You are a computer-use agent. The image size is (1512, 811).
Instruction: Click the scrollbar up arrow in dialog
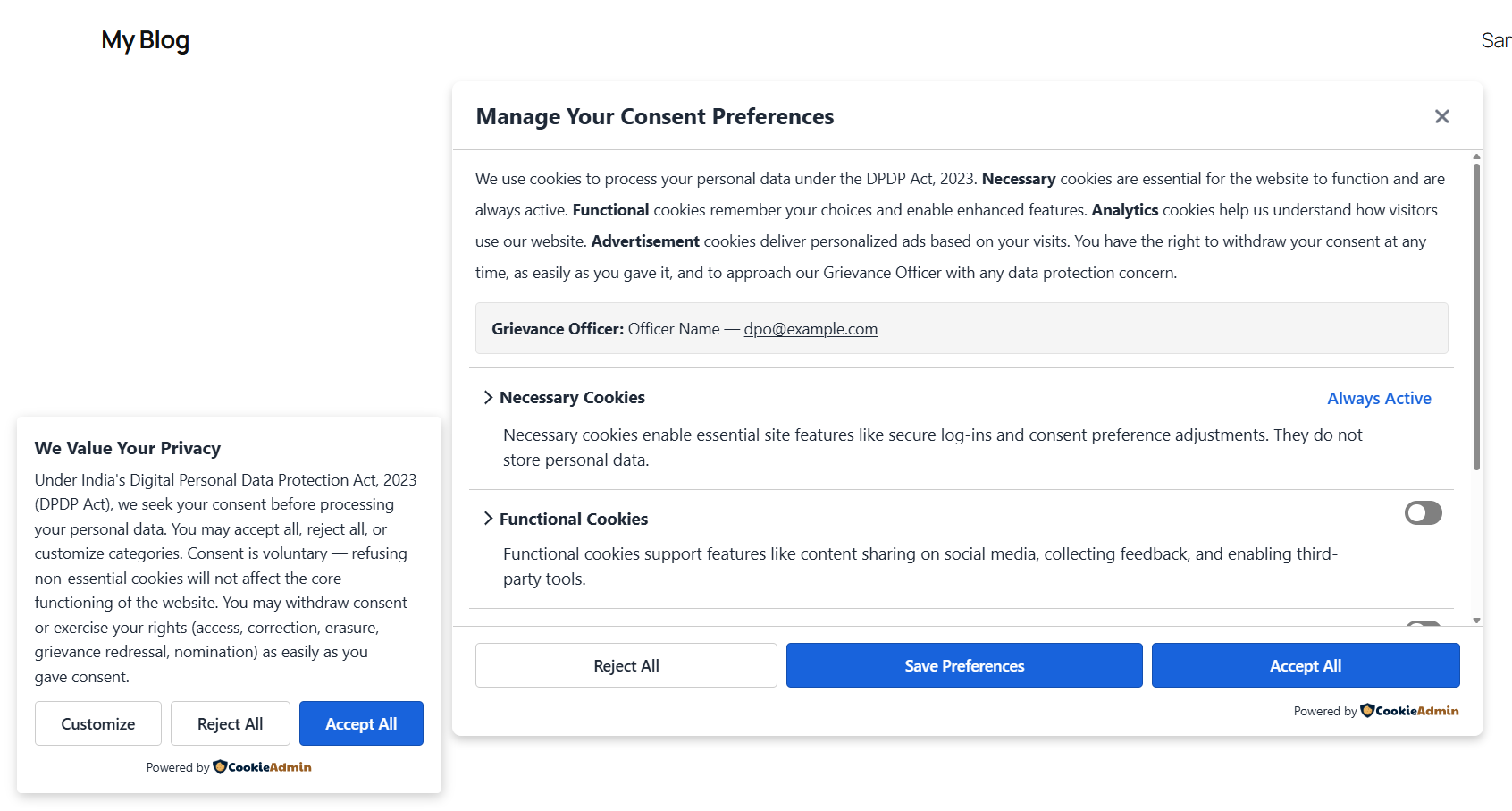tap(1476, 156)
